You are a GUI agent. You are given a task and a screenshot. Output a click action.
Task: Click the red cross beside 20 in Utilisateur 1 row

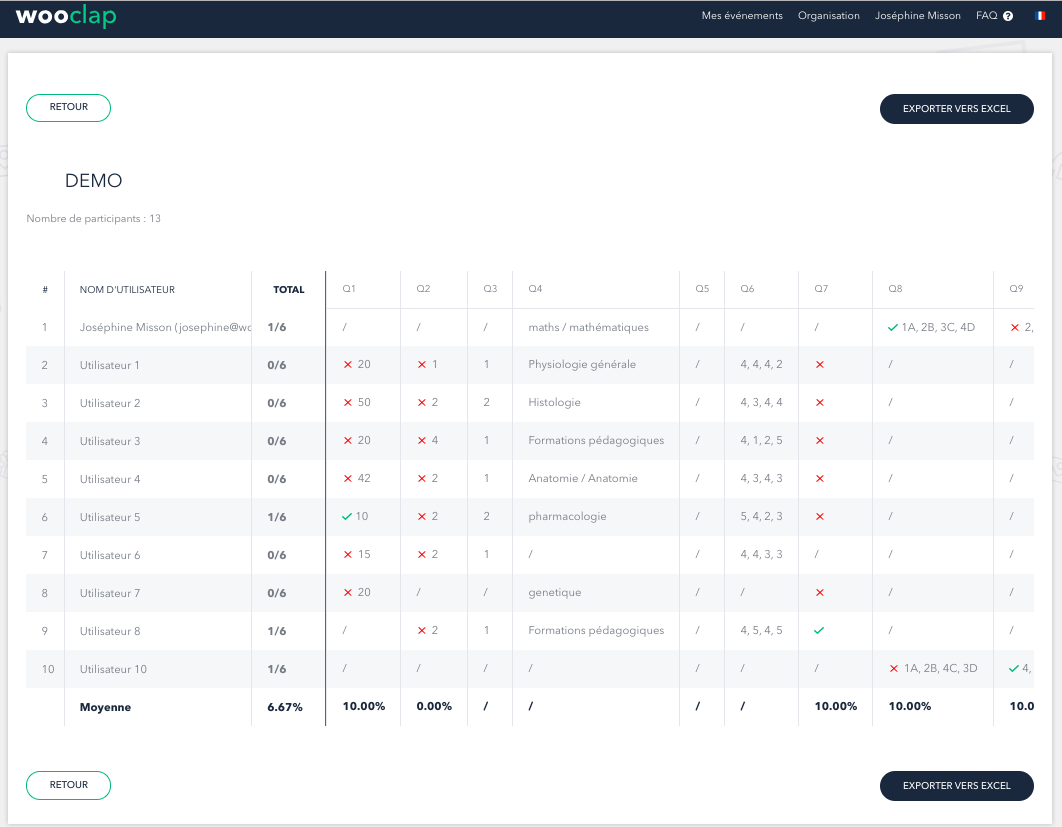click(x=347, y=364)
